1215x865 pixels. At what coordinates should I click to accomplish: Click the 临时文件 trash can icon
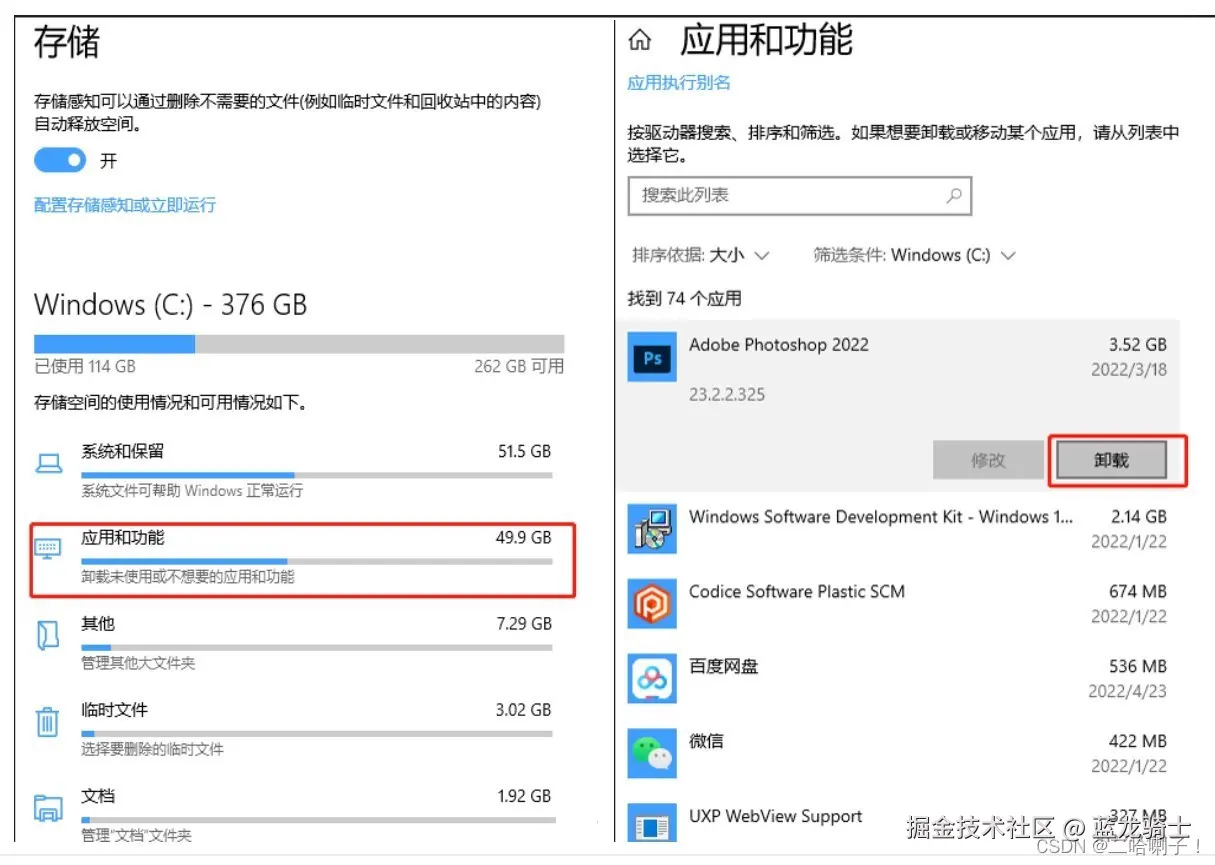click(x=48, y=722)
